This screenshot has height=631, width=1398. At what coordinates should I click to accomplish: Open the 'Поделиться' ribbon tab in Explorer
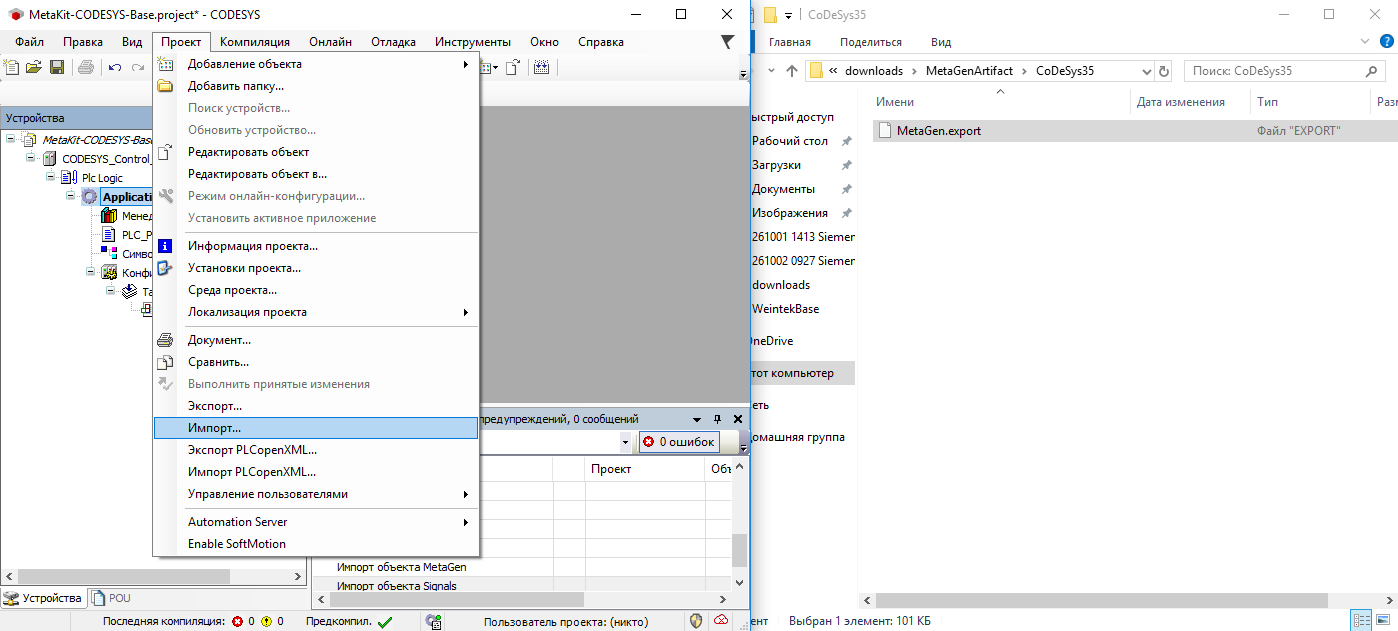click(871, 42)
